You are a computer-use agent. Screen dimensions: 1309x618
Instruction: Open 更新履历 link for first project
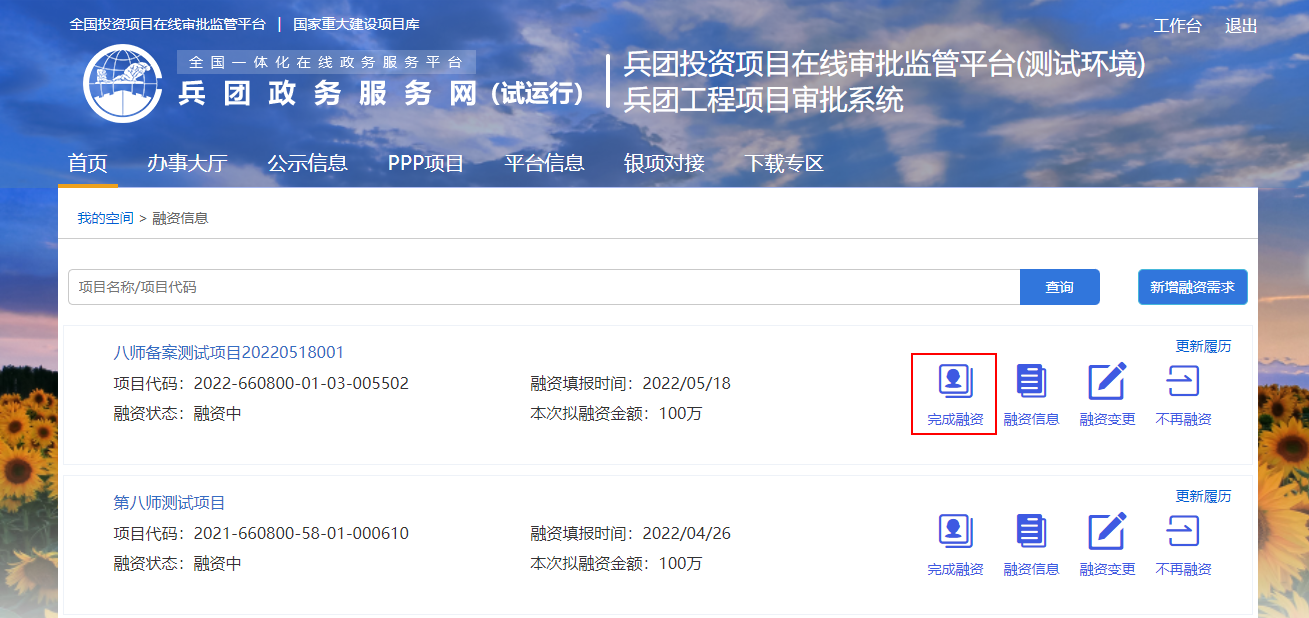1203,347
